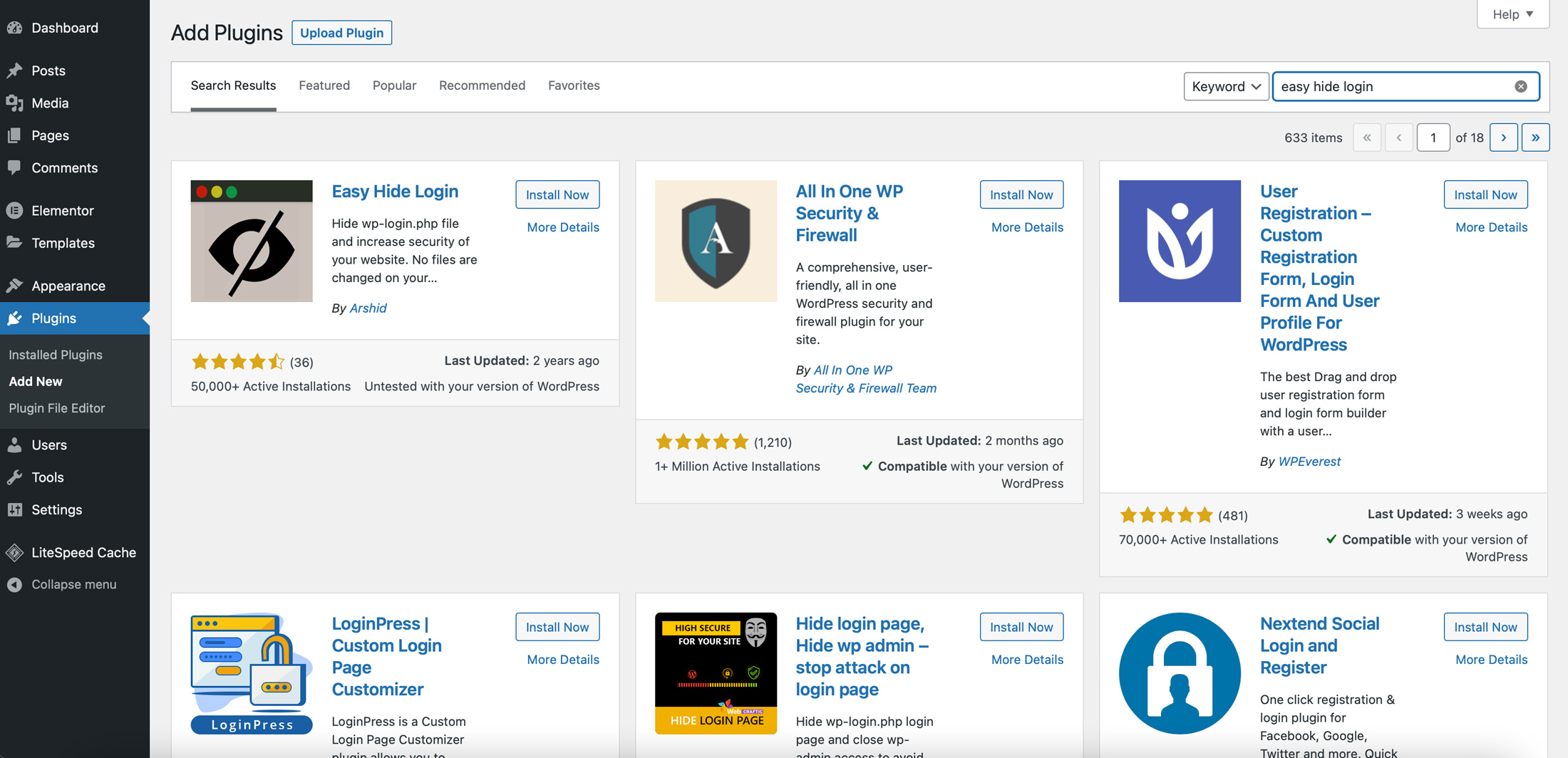Open the Keyword search type dropdown
The width and height of the screenshot is (1568, 758).
pyautogui.click(x=1226, y=86)
